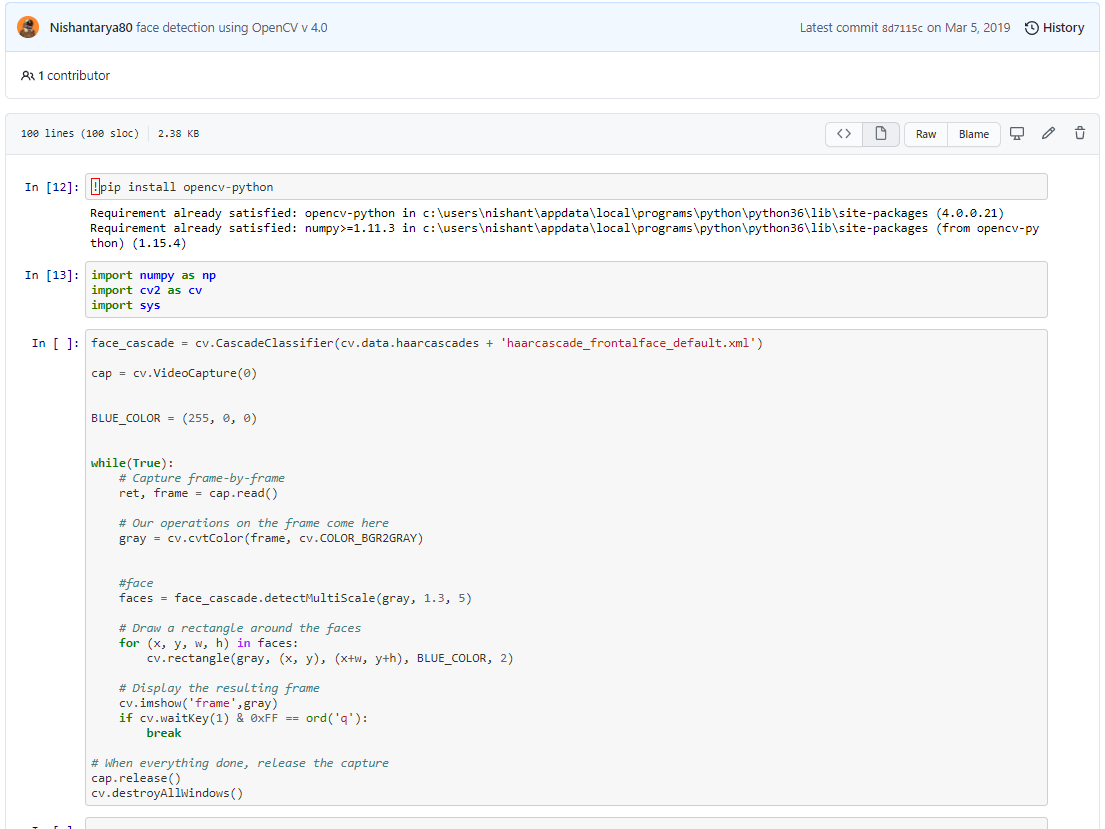The width and height of the screenshot is (1105, 829).
Task: Click the Nishantarya80 avatar image
Action: 28,27
